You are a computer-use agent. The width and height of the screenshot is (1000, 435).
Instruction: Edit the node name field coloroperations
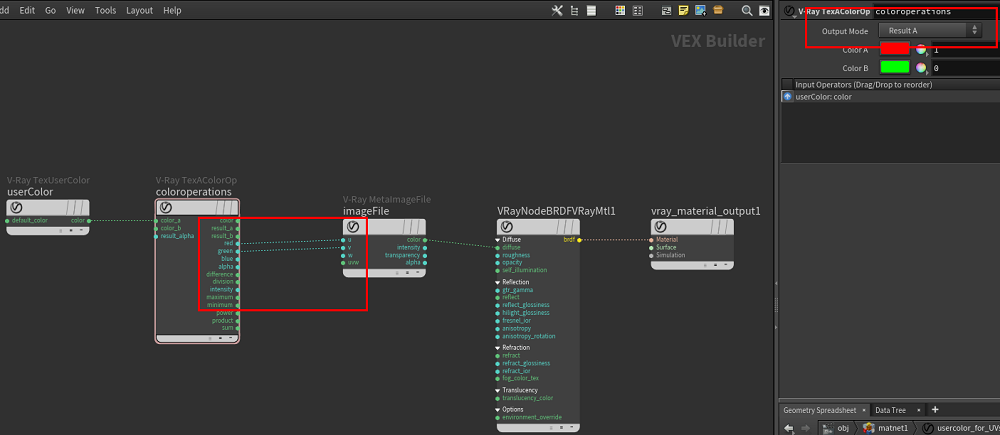(936, 11)
